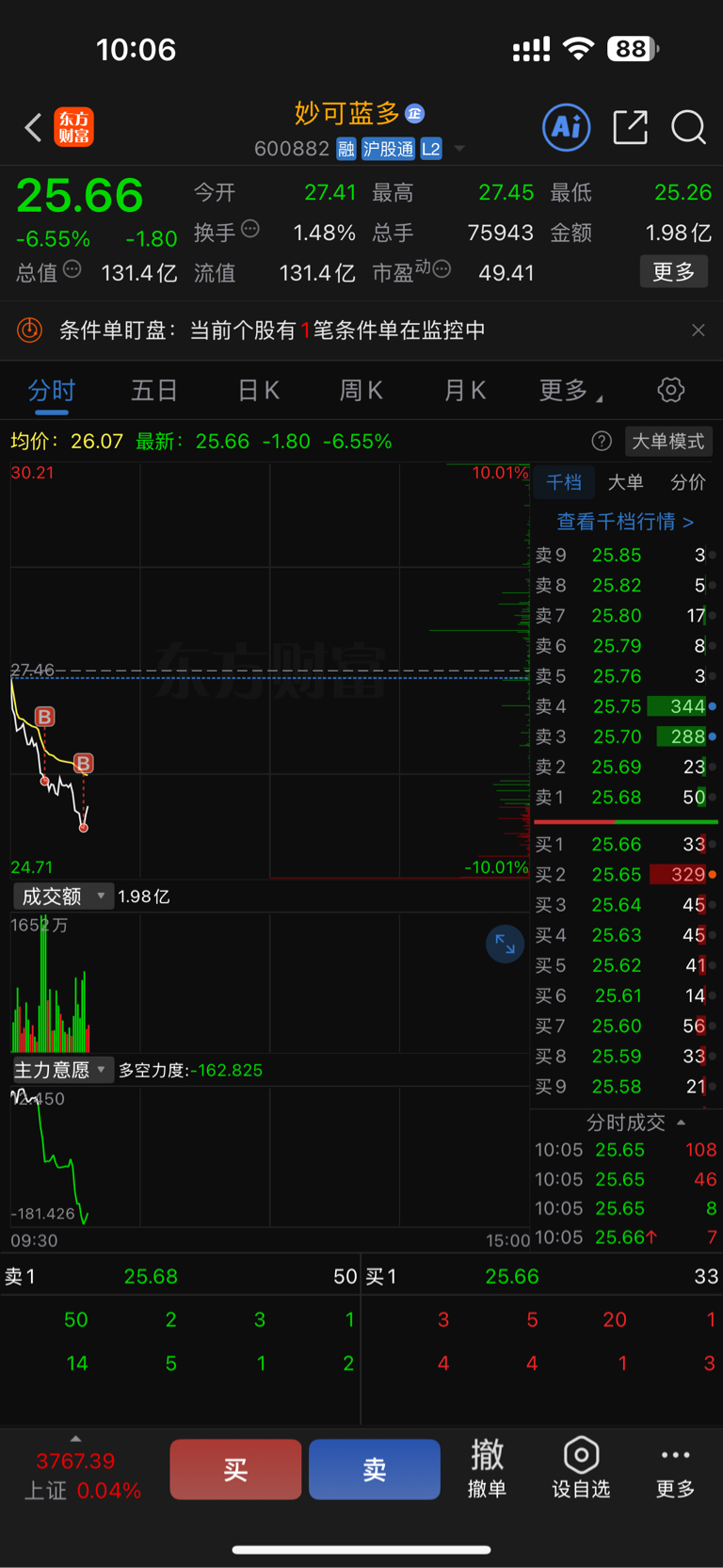This screenshot has height=1568, width=723.
Task: Switch to the 周K chart tab
Action: 361,391
